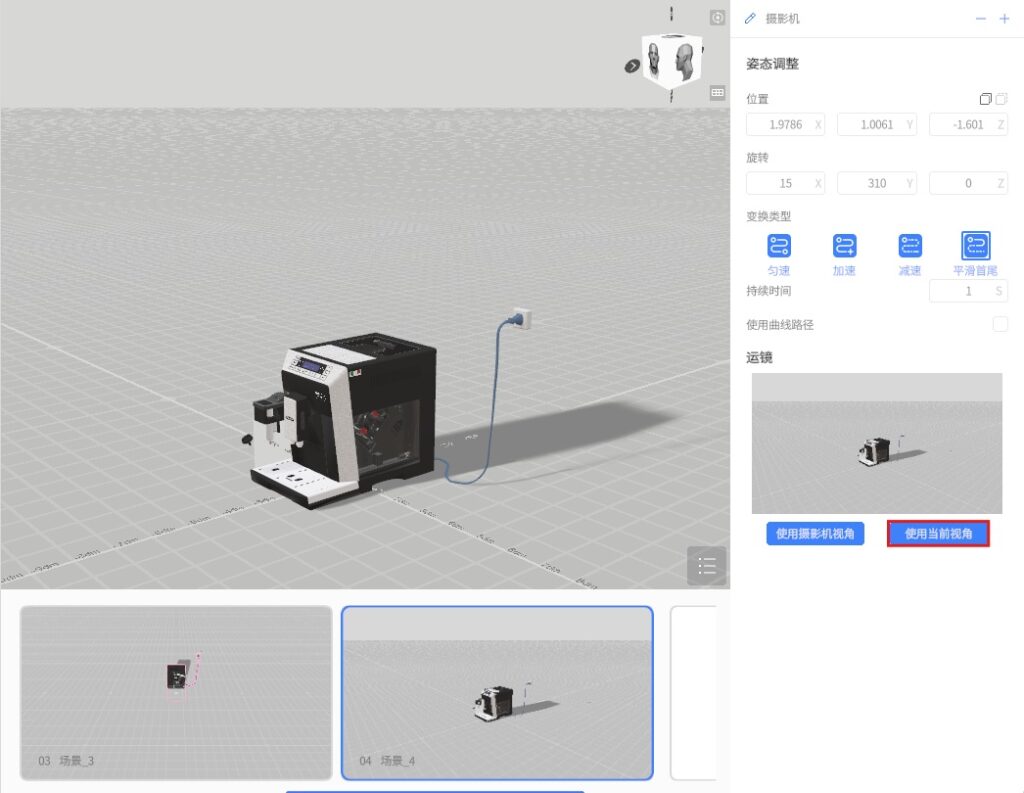Expand the panel with plus icon
The height and width of the screenshot is (793, 1024).
click(1004, 19)
